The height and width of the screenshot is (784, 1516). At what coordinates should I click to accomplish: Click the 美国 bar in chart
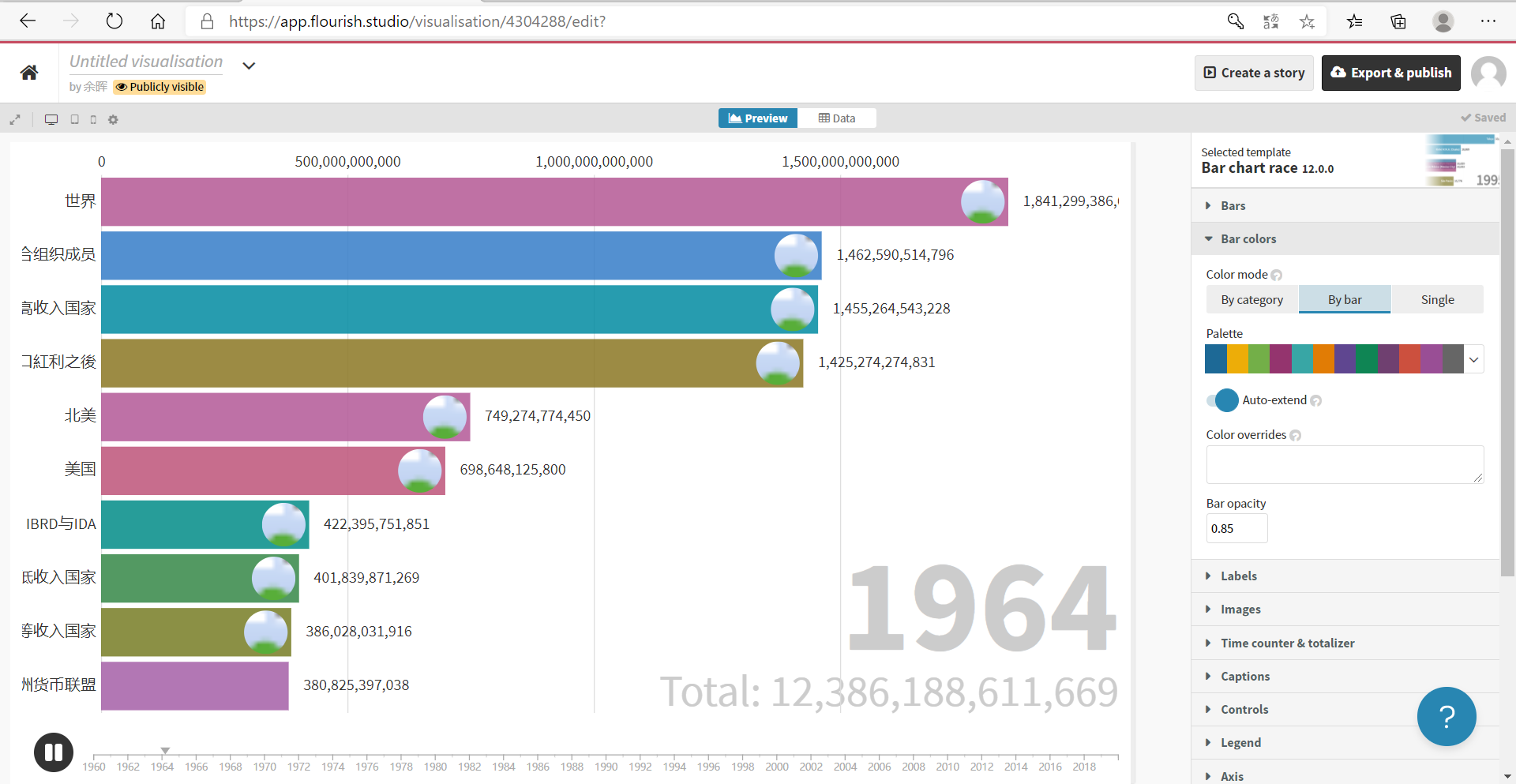pyautogui.click(x=273, y=471)
